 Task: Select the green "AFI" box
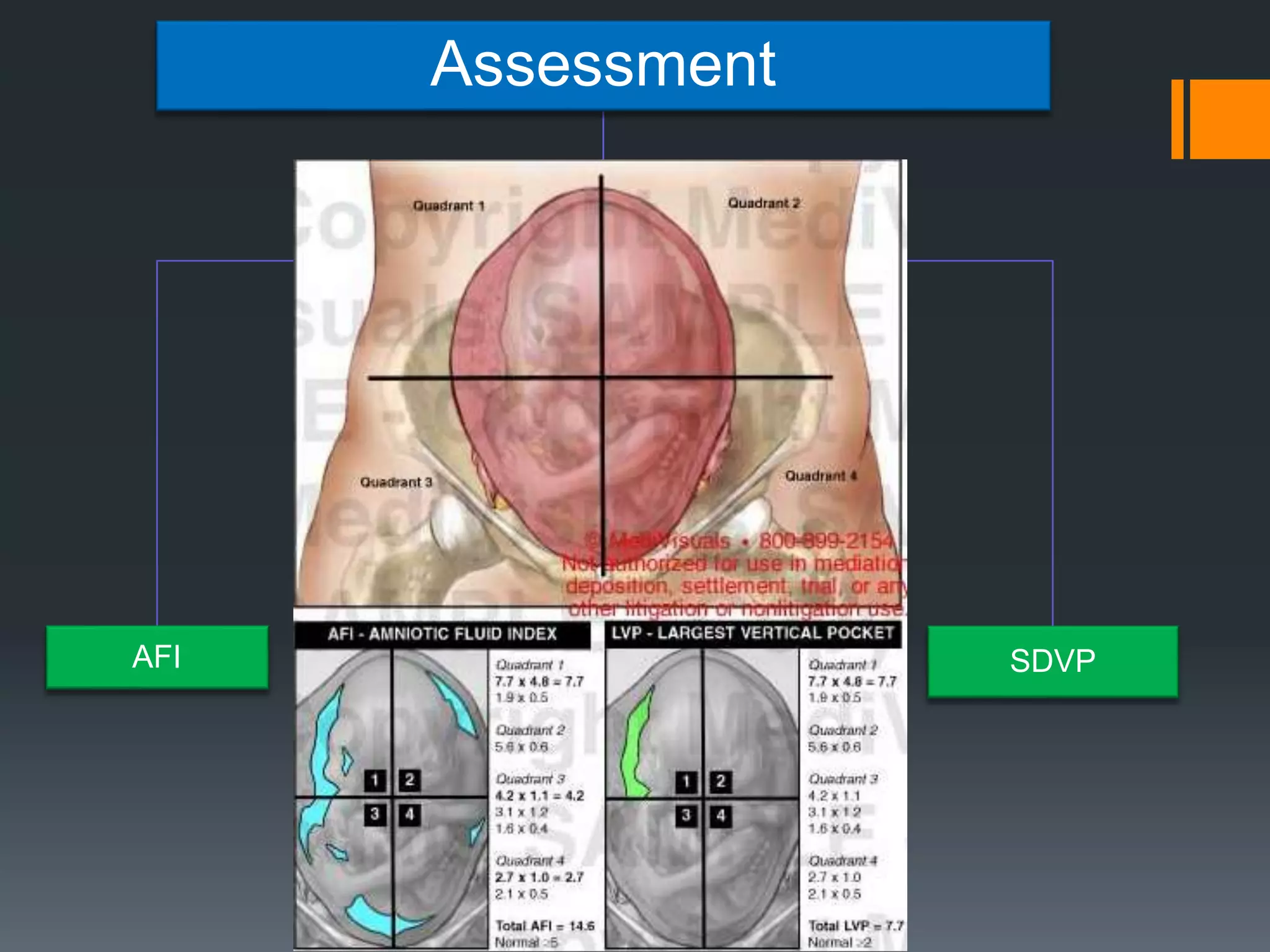157,657
